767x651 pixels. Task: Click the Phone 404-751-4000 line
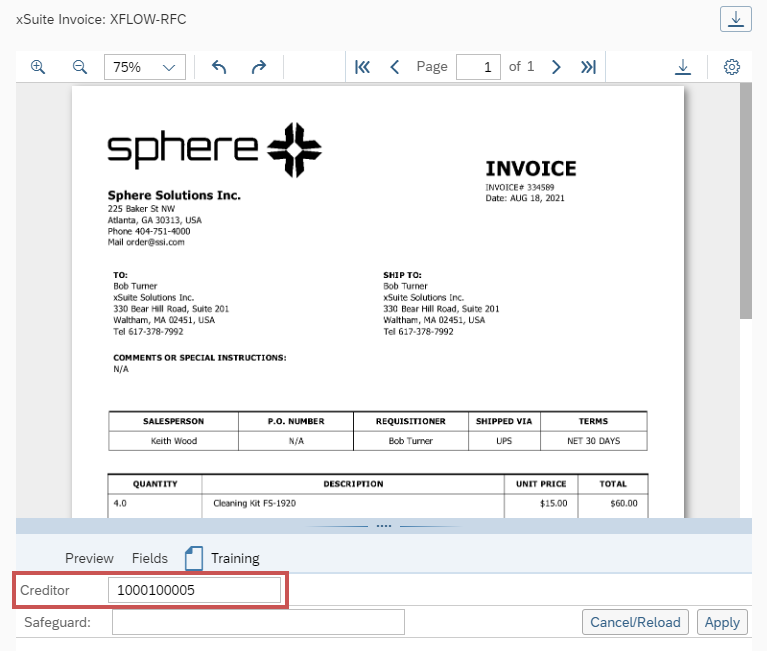click(x=149, y=231)
